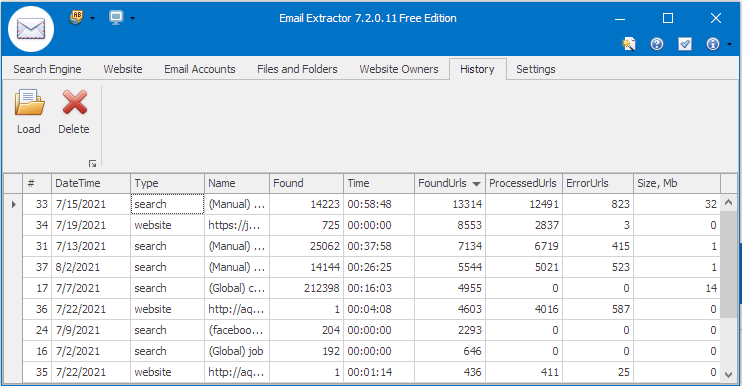The height and width of the screenshot is (386, 742).
Task: Click the monitor skin icon
Action: tap(116, 18)
